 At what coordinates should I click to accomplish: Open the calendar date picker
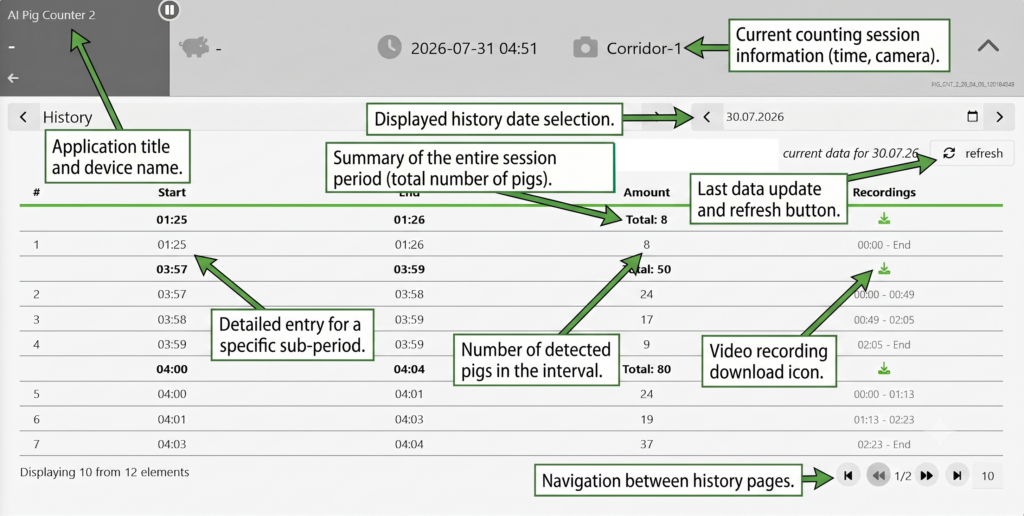(x=972, y=117)
